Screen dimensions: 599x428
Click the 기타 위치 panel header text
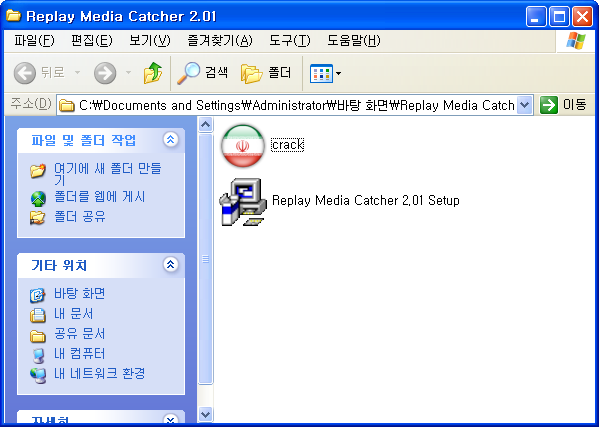(x=59, y=265)
